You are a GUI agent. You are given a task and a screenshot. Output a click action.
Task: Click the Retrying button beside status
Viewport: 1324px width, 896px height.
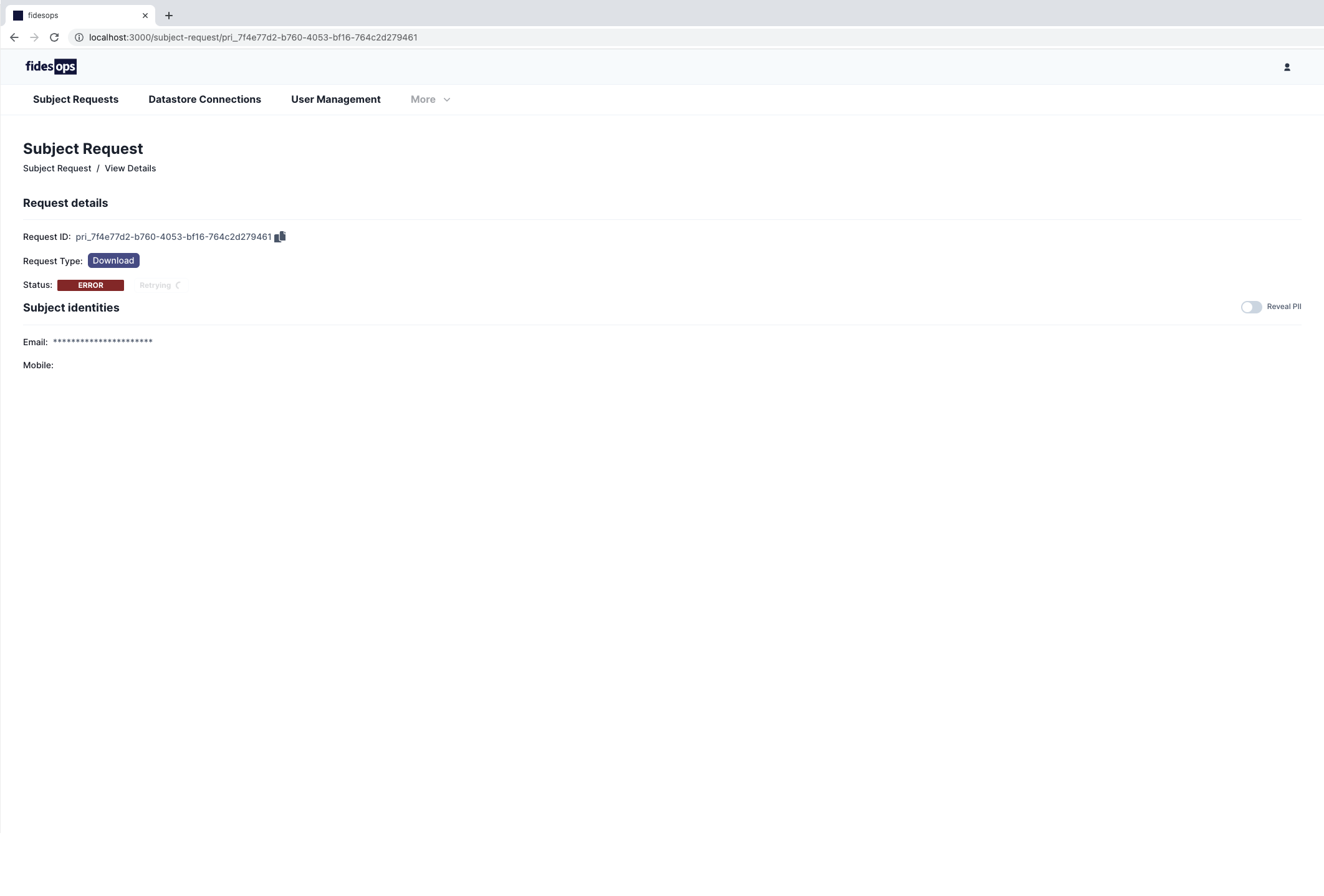[x=160, y=285]
